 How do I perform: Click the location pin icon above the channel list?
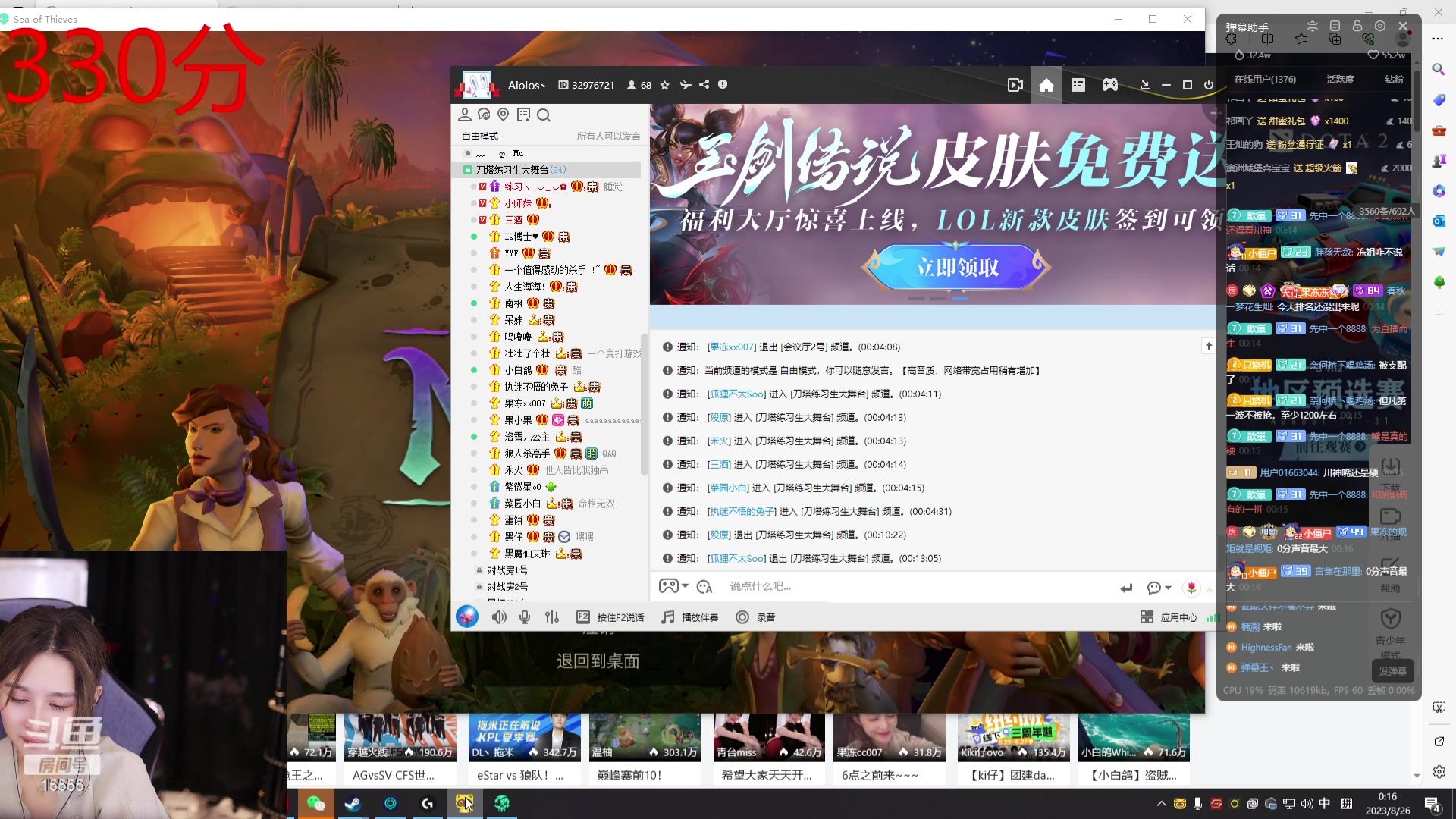(x=504, y=115)
